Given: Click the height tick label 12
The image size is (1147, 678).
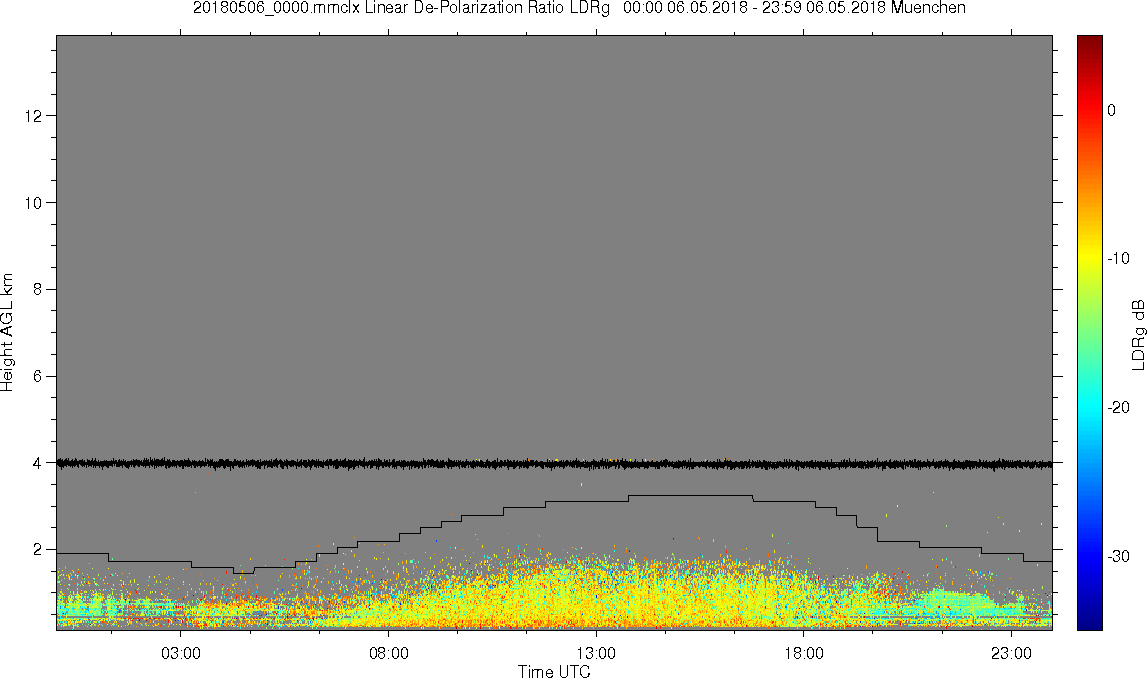Looking at the screenshot, I should point(32,116).
